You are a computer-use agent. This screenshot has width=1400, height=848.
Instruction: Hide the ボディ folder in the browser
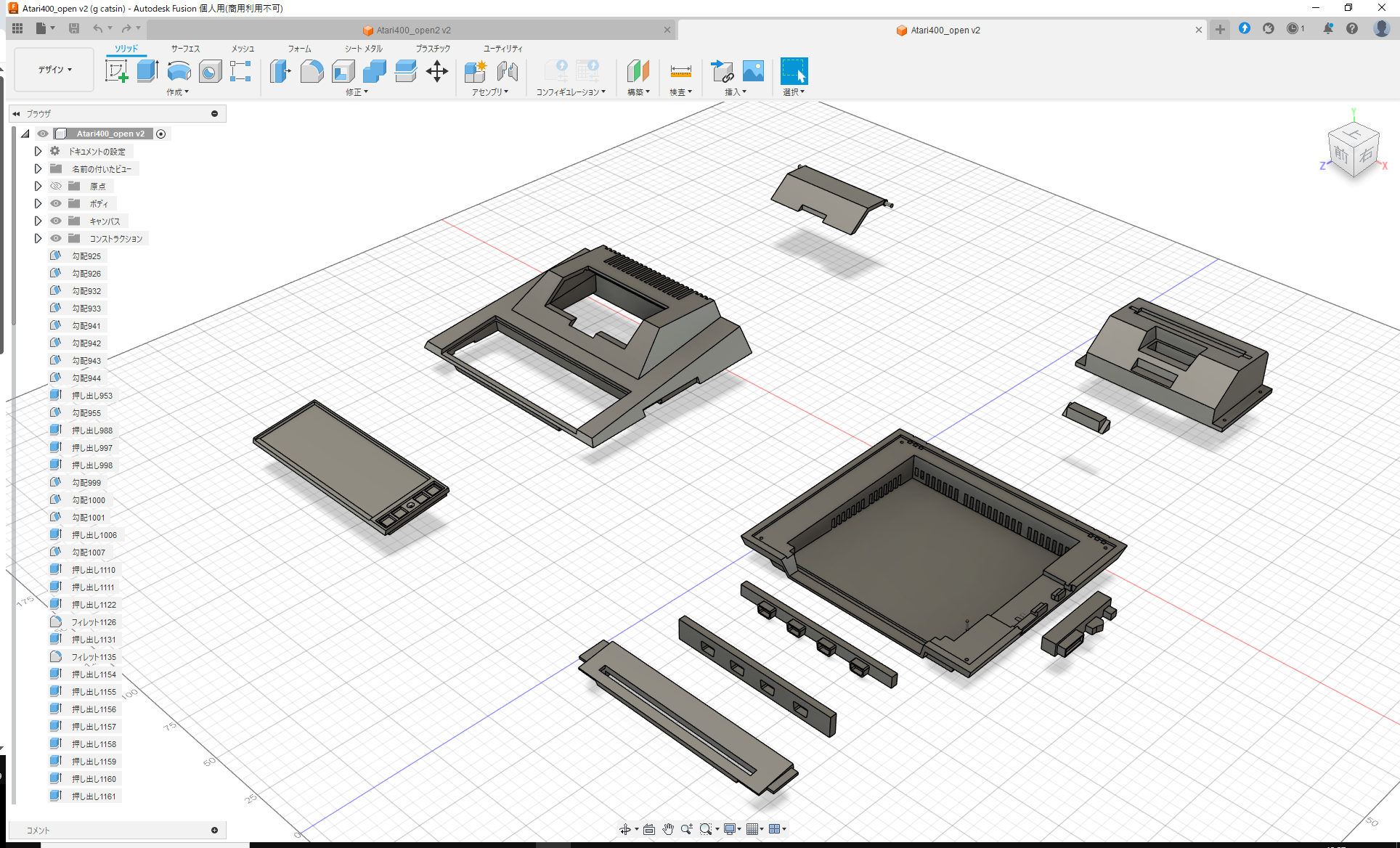[x=55, y=203]
